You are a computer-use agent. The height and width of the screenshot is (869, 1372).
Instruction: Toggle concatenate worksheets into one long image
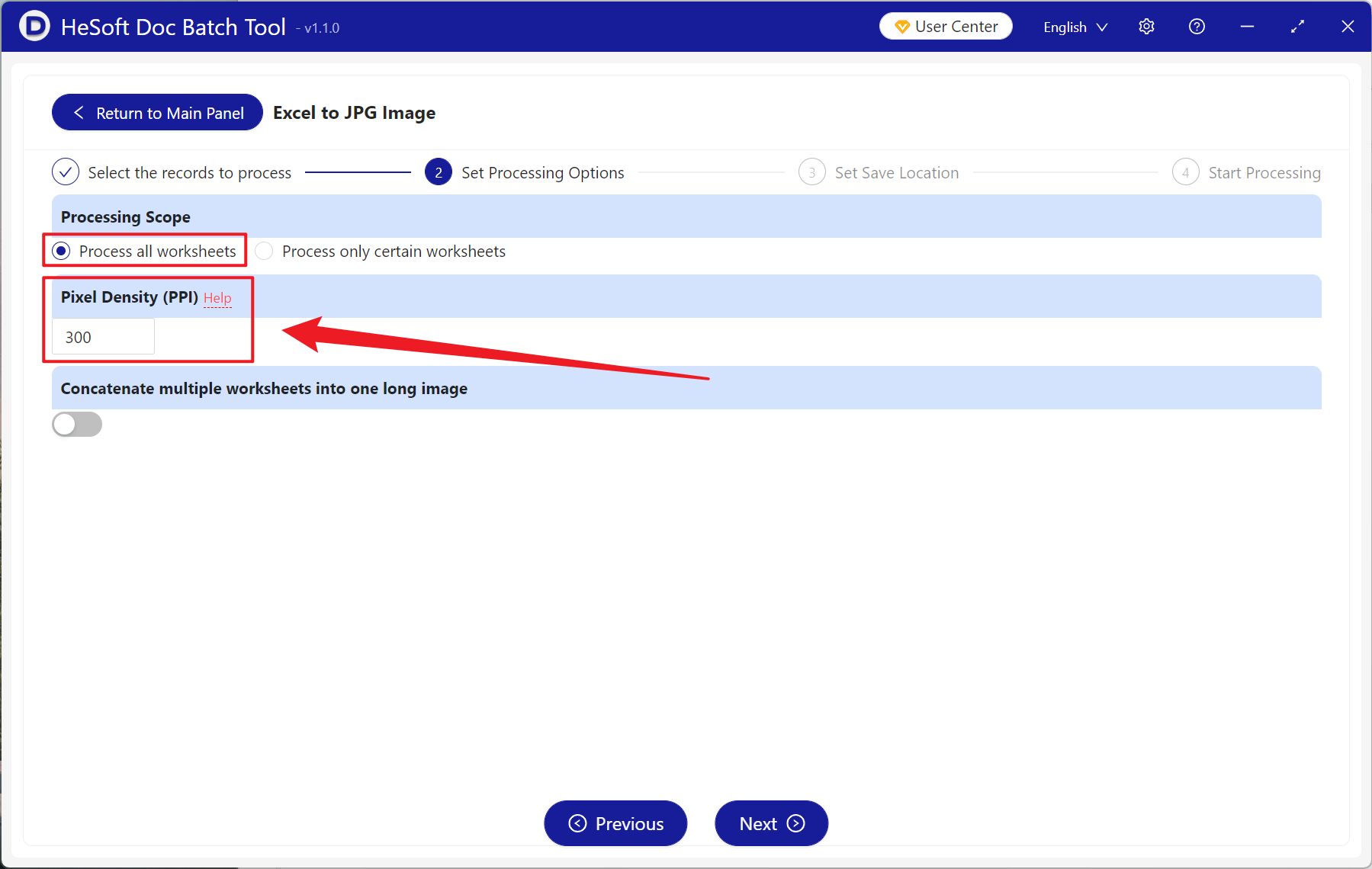point(77,425)
